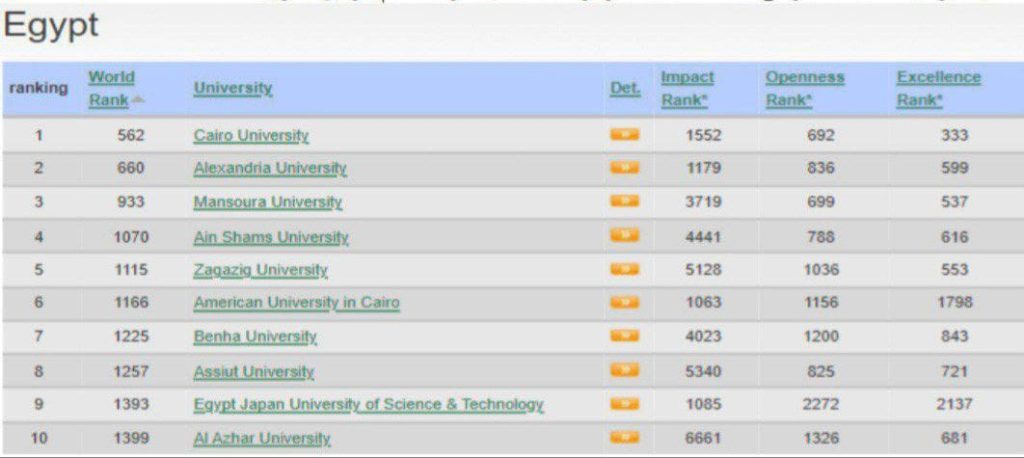Open American University in Cairo link
Screen dimensions: 1024x458
(x=296, y=303)
